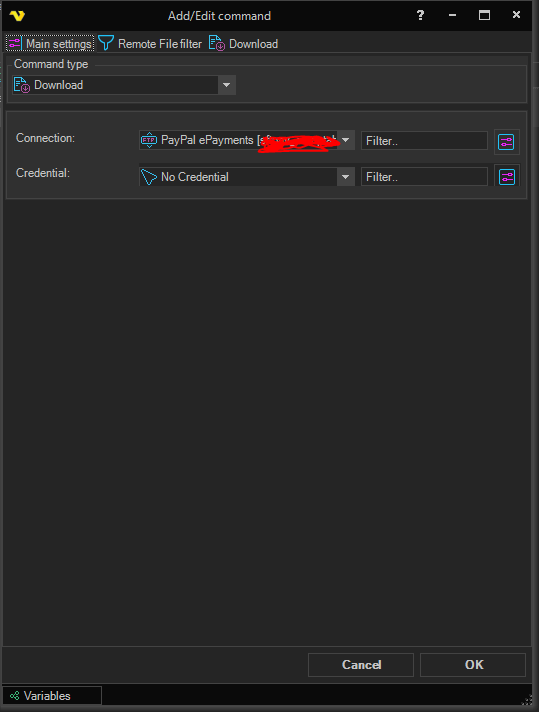Click the Download icon in Command type box
Viewport: 539px width, 712px height.
point(22,85)
